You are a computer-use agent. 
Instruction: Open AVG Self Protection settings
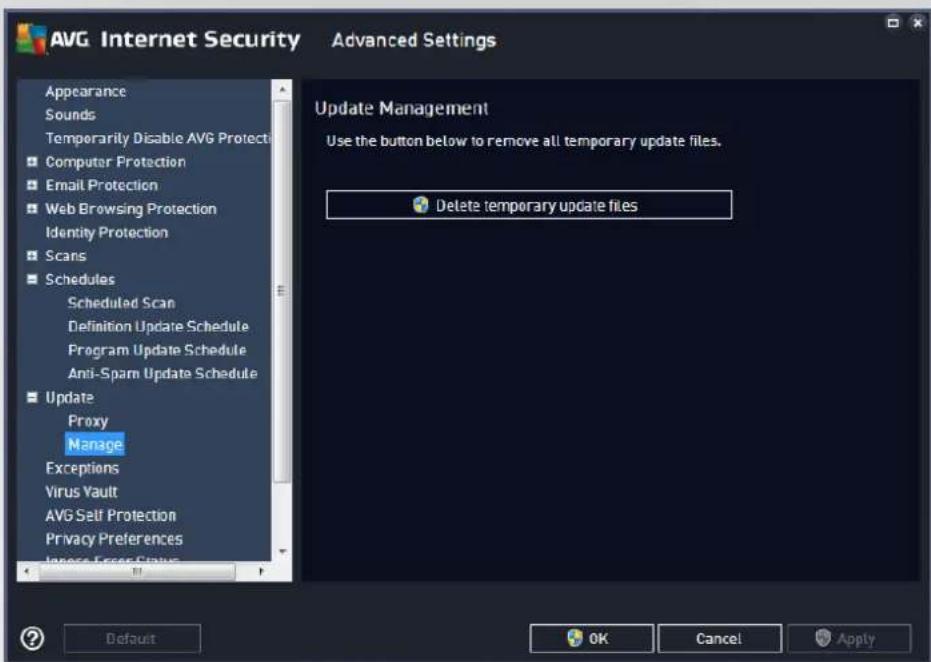(x=110, y=515)
